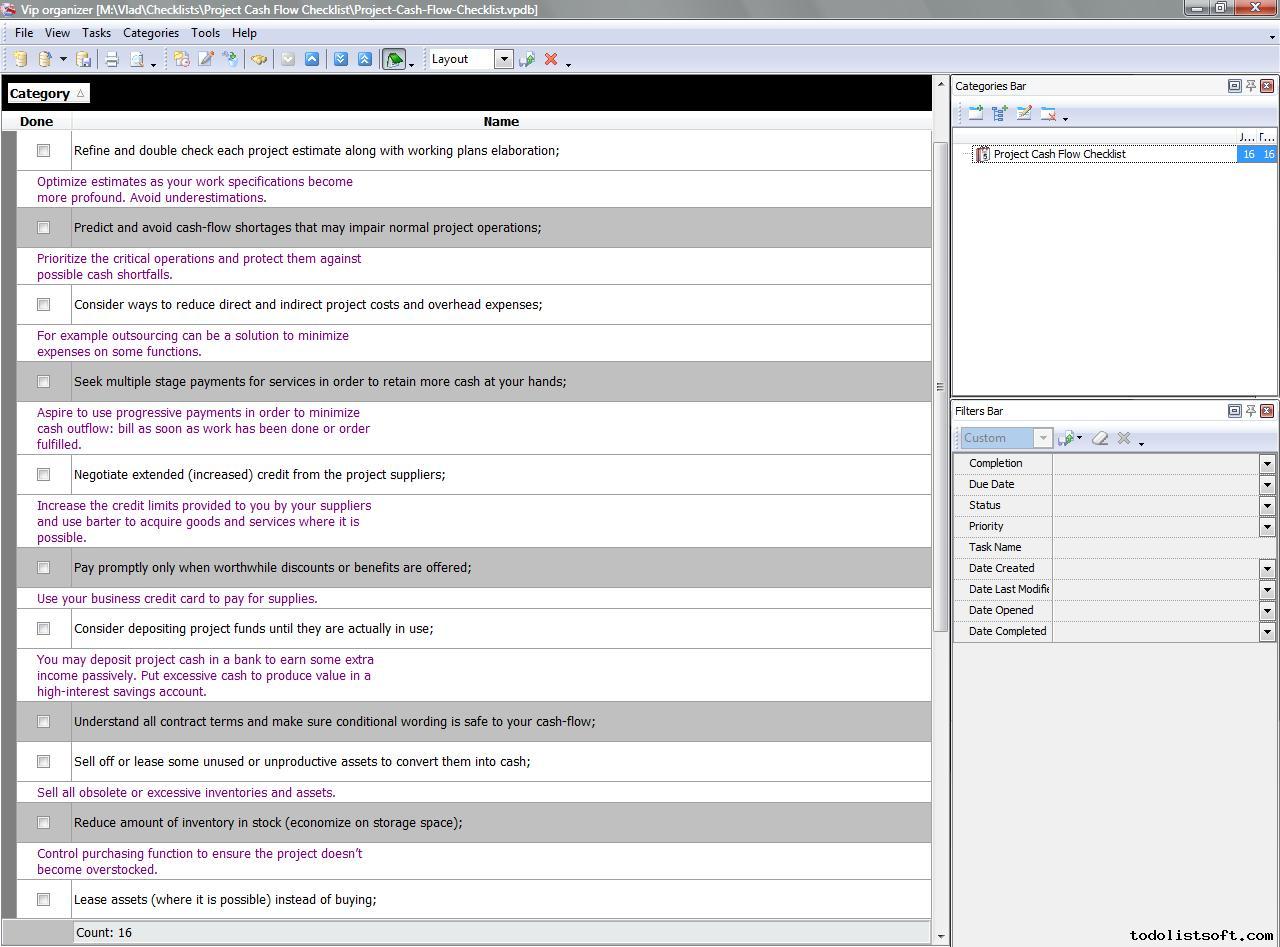Mark 'Lease assets instead of buying' done
The height and width of the screenshot is (947, 1280).
(43, 900)
